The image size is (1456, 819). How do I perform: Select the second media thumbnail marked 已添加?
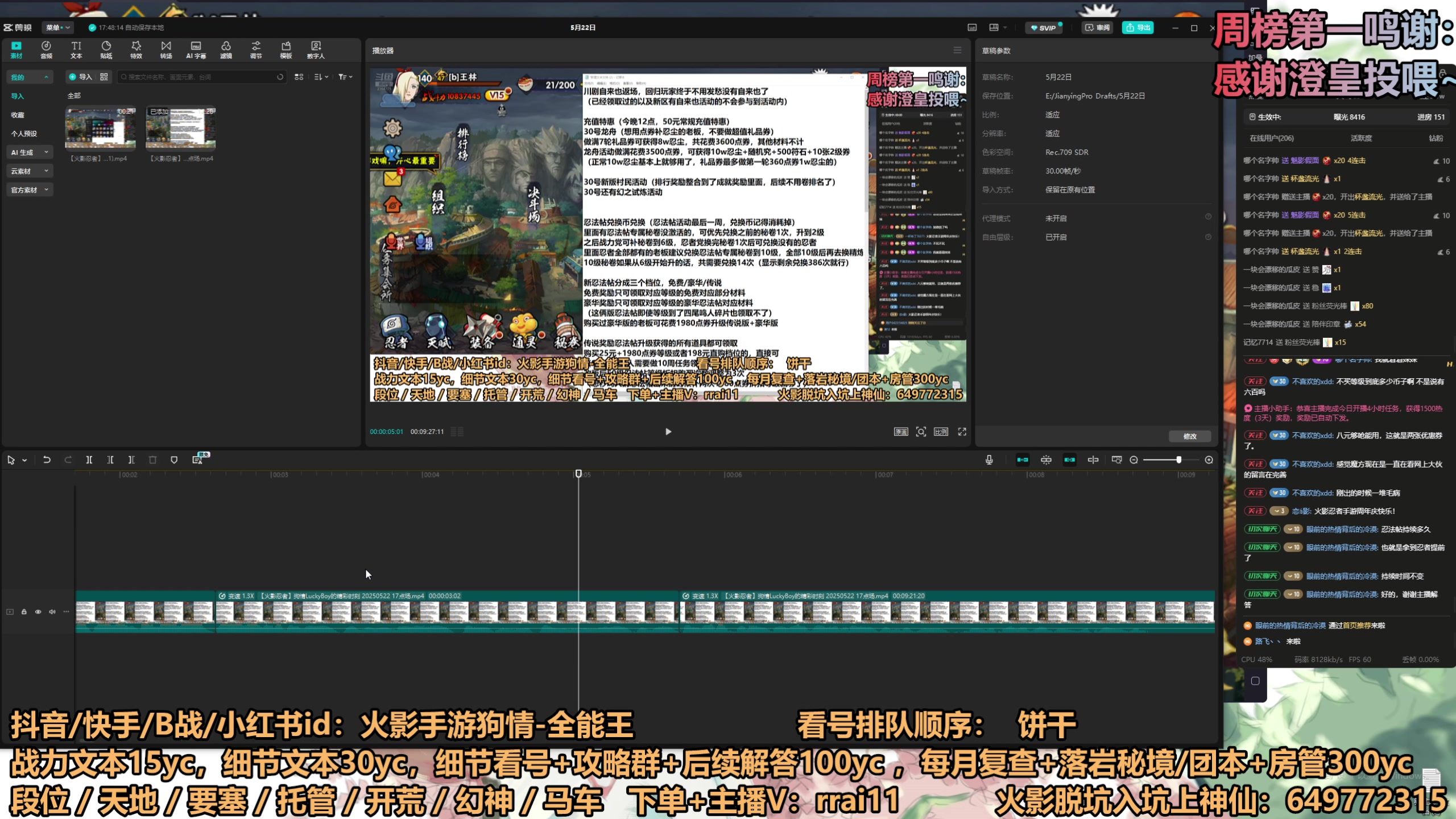181,128
